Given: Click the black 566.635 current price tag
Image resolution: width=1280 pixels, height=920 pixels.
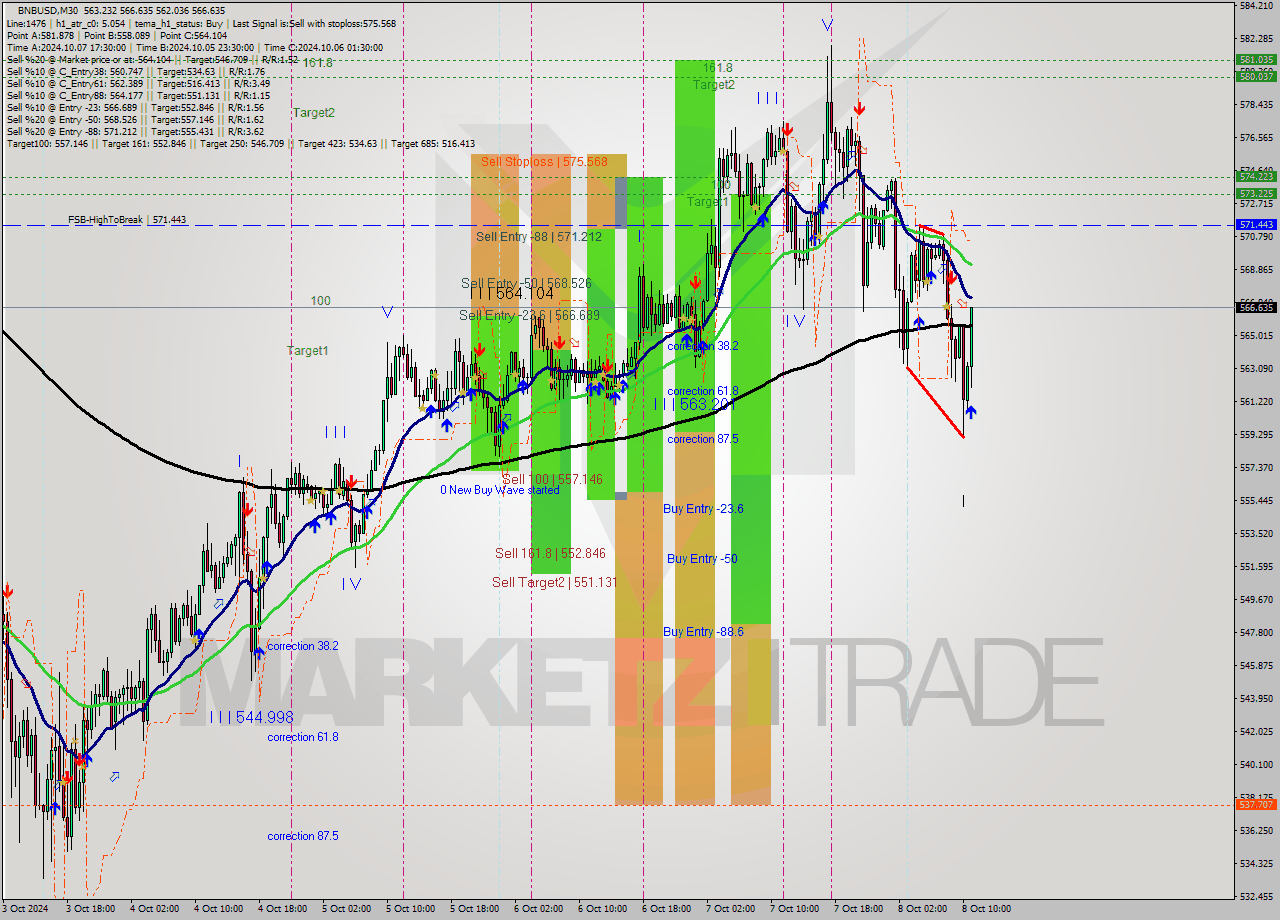Looking at the screenshot, I should (1256, 307).
